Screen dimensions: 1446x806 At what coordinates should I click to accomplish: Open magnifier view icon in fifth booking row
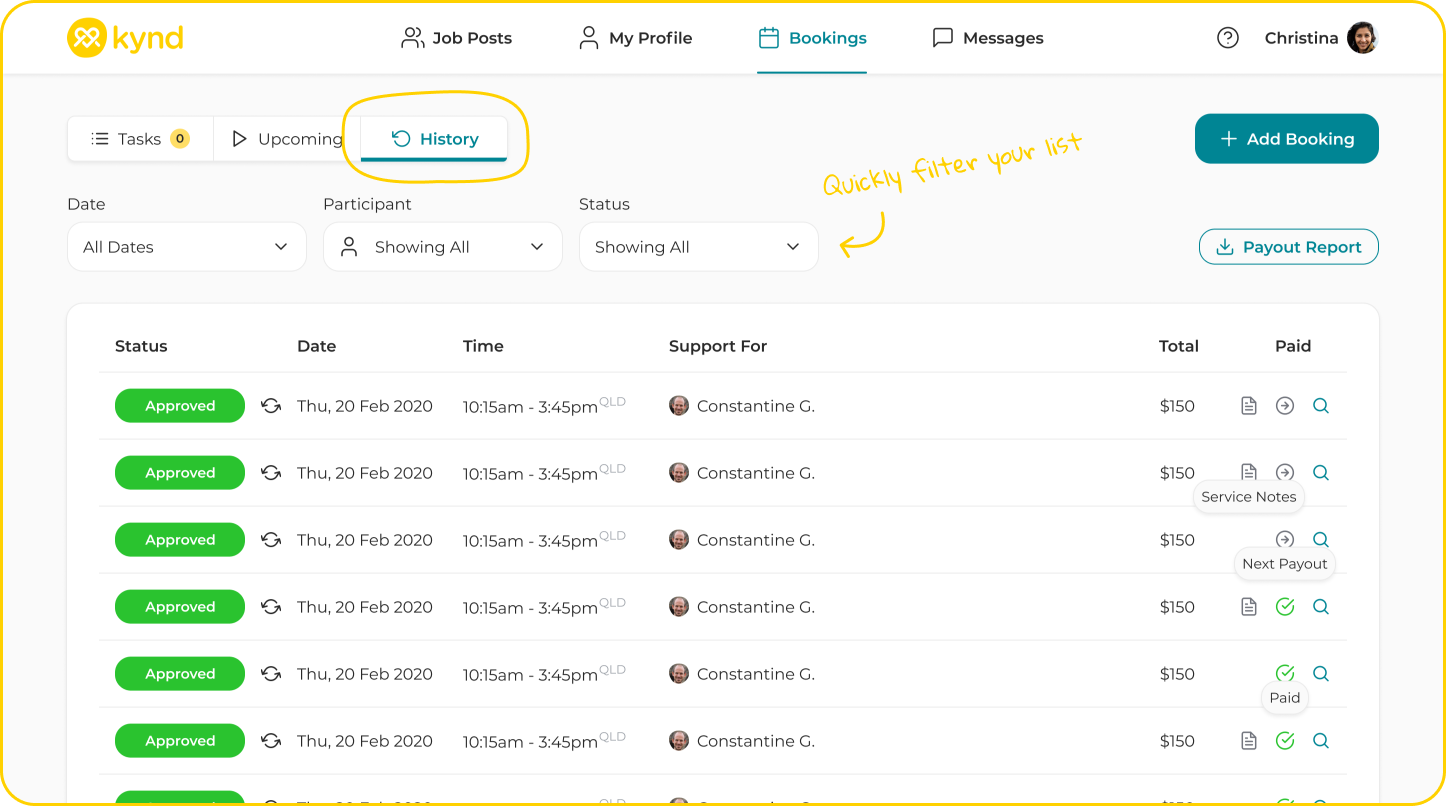[1321, 674]
